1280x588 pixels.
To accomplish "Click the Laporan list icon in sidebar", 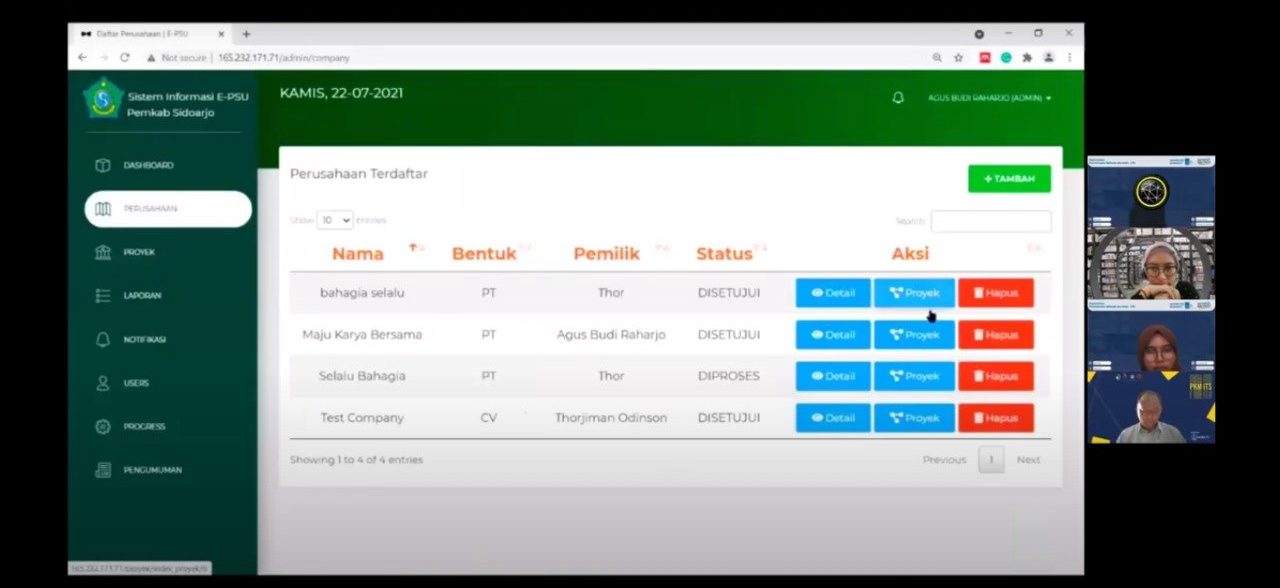I will click(x=102, y=296).
